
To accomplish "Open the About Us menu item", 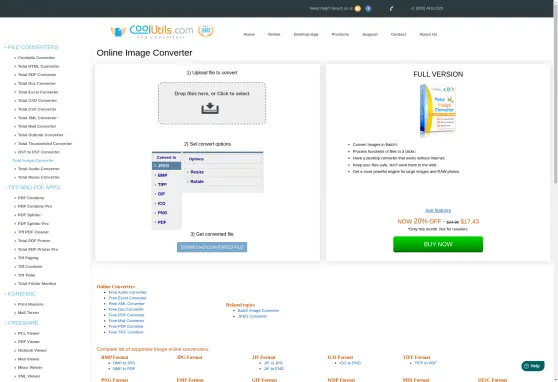I will (x=428, y=35).
